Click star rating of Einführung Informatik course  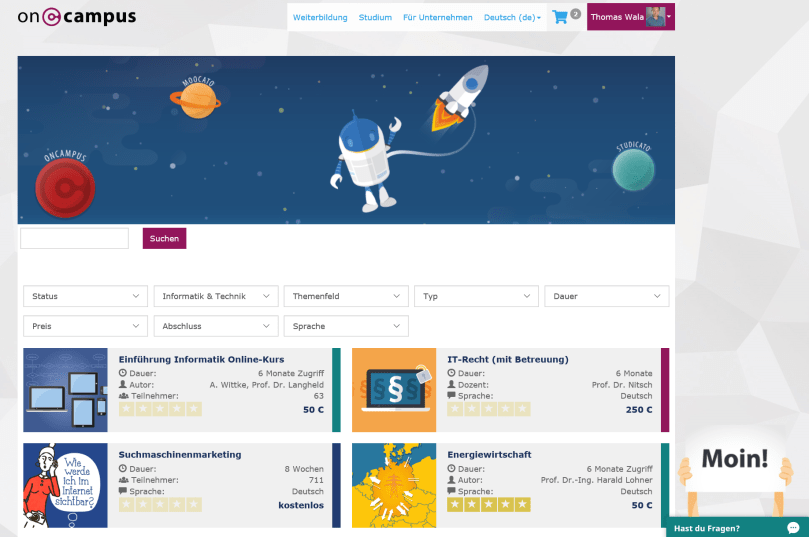pyautogui.click(x=160, y=409)
